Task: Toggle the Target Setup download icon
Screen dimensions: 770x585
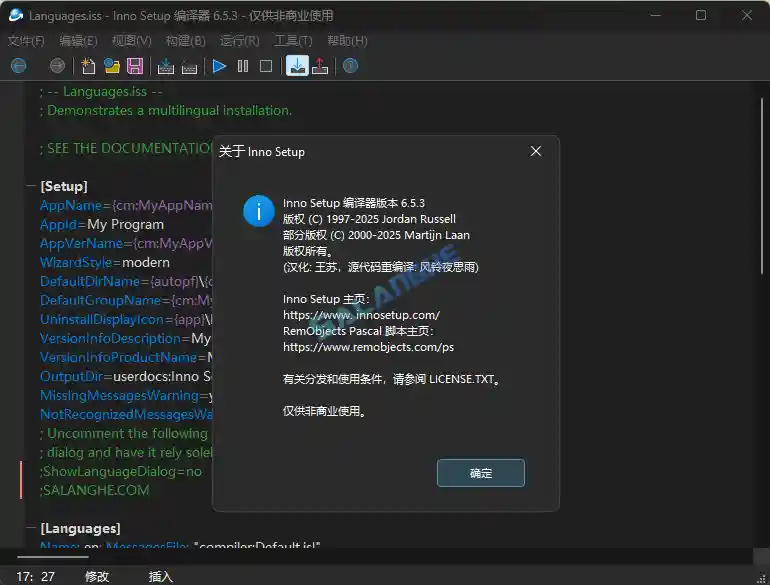Action: tap(297, 66)
